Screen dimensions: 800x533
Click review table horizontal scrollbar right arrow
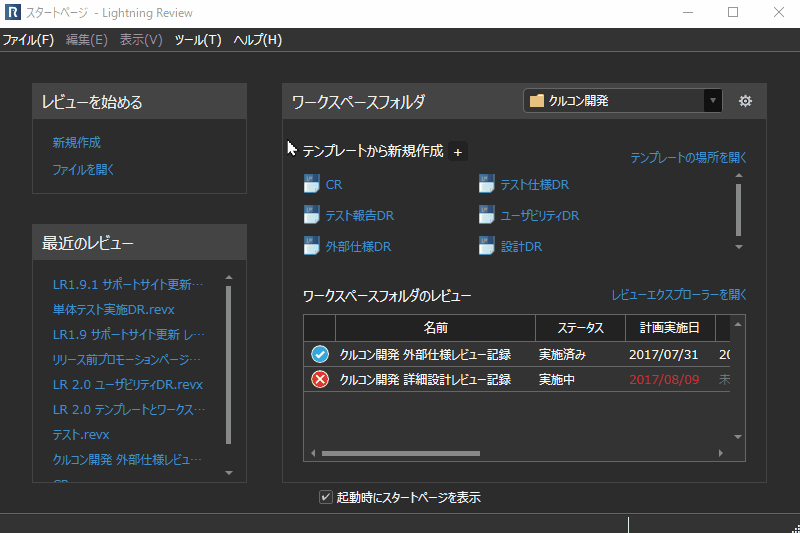(720, 453)
